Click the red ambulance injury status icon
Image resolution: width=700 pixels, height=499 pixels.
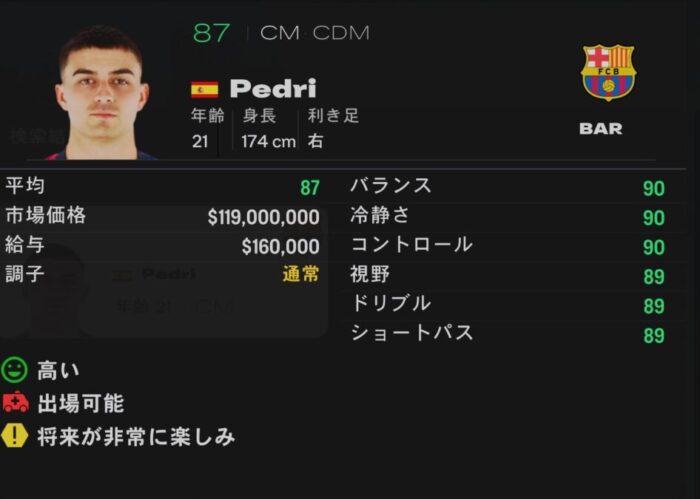[16, 402]
